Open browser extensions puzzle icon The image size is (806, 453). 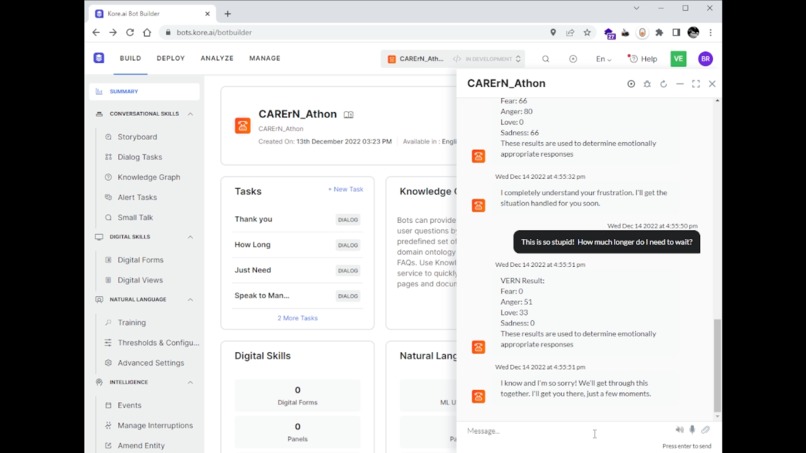pyautogui.click(x=659, y=32)
